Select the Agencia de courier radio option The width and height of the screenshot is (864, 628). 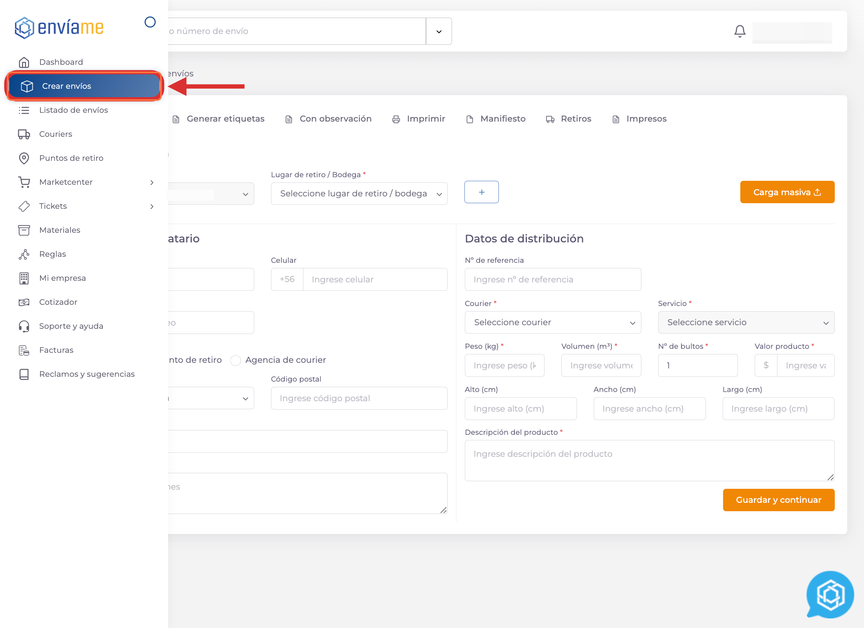point(236,360)
